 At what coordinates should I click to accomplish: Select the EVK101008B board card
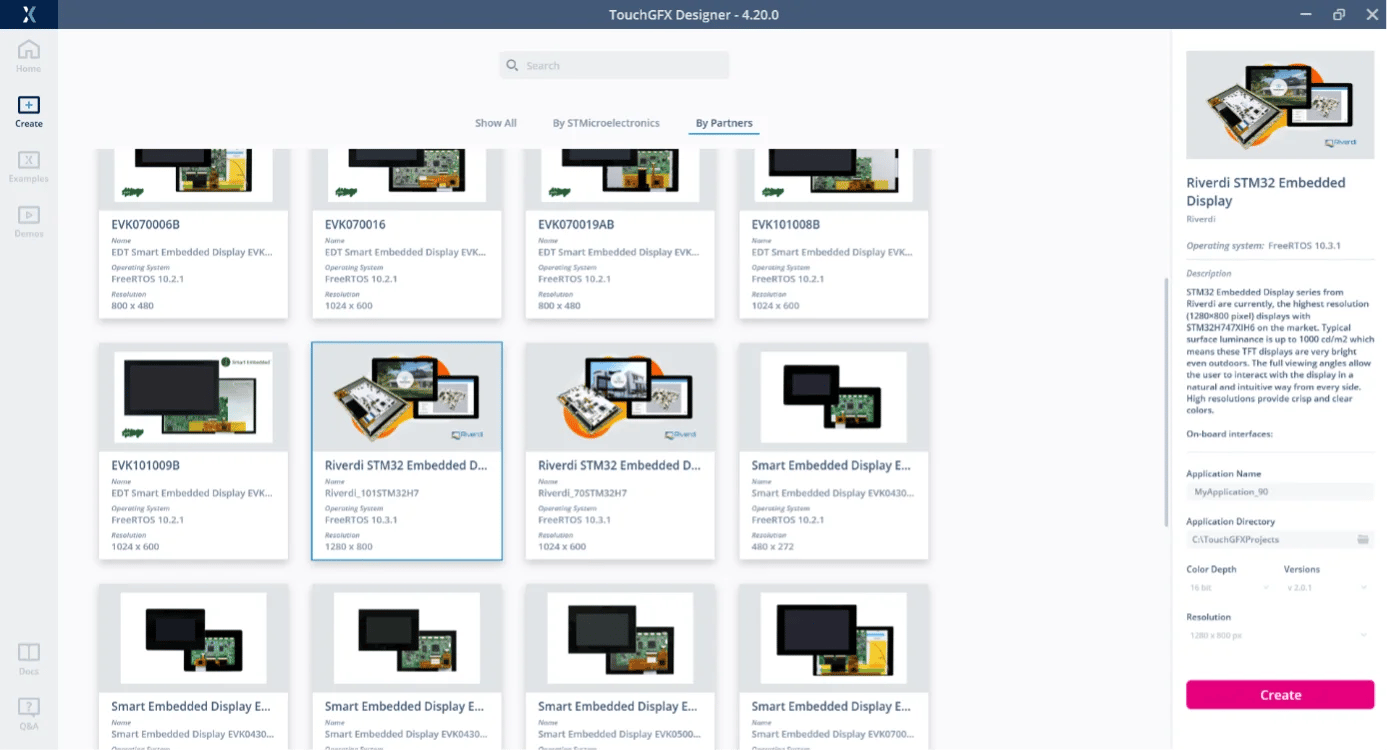[833, 234]
